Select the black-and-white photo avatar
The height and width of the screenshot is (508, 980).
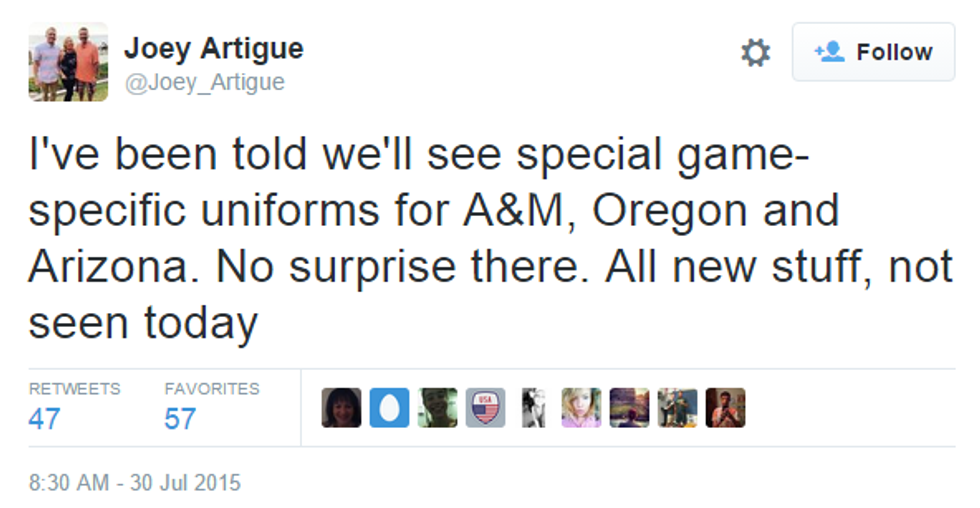coord(533,408)
